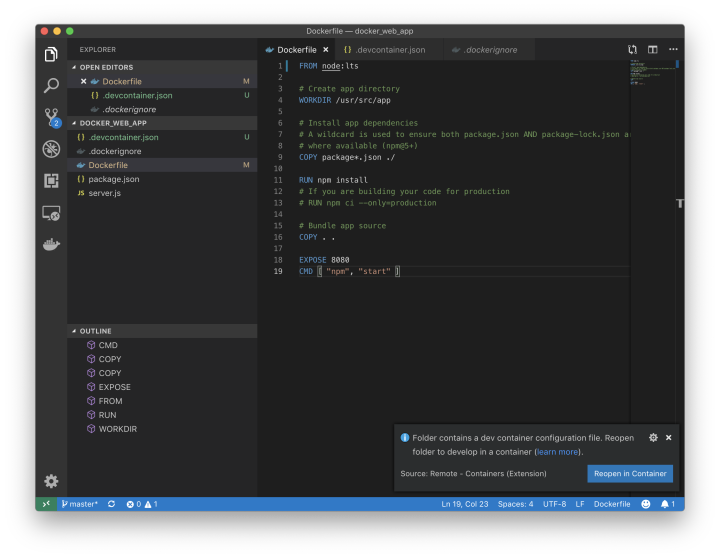Open the Remote Explorer icon
Screen dimensions: 720x558
[x=51, y=212]
